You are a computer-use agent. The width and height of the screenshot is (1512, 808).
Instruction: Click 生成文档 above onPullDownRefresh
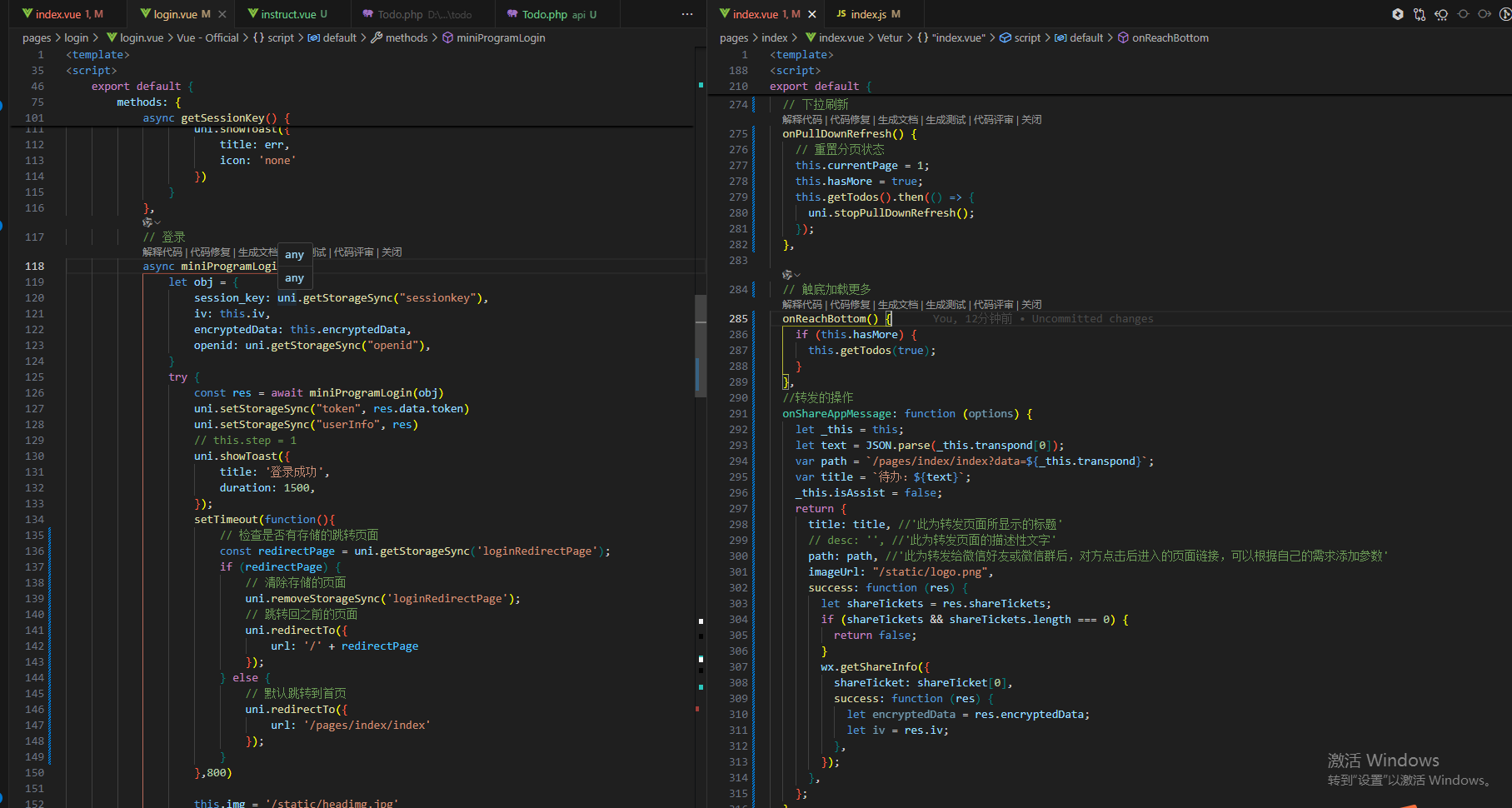[898, 120]
